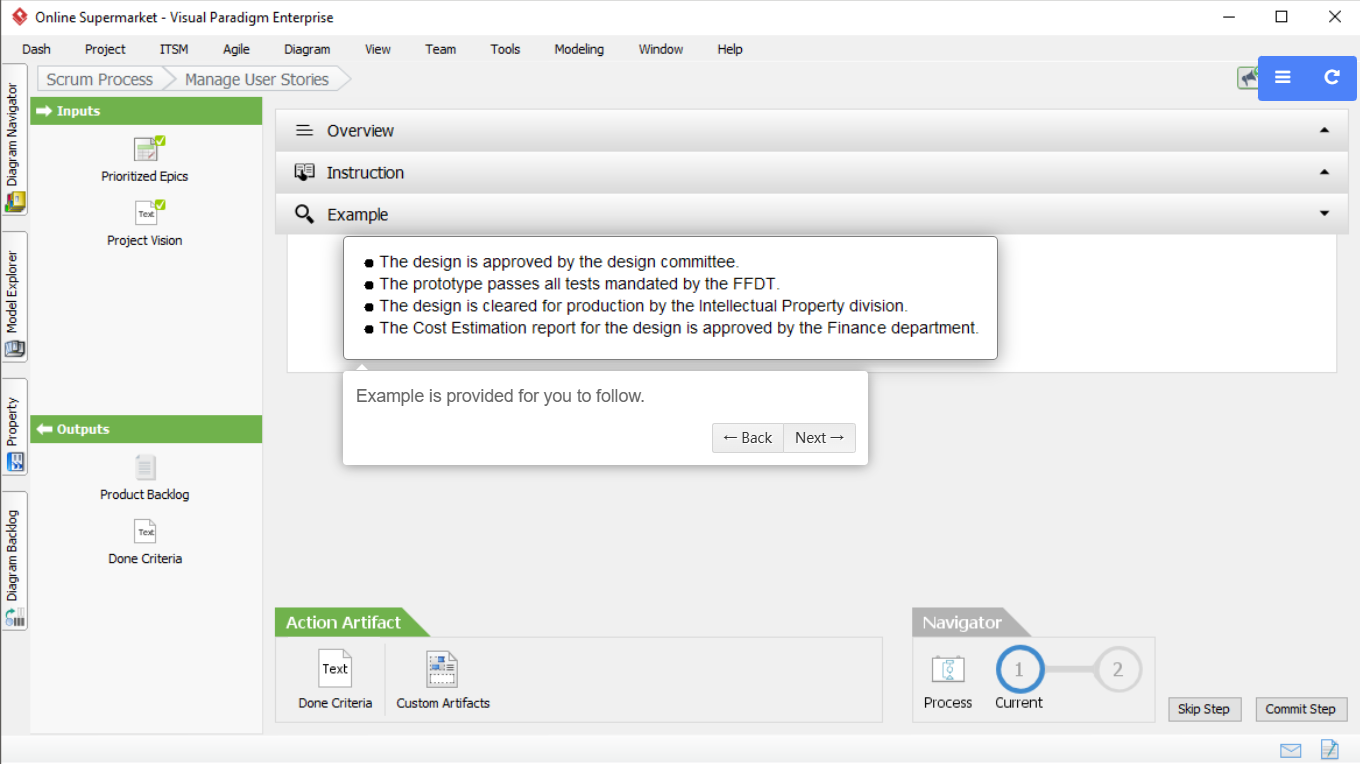Click Scrum Process breadcrumb
This screenshot has width=1360, height=764.
(x=99, y=79)
